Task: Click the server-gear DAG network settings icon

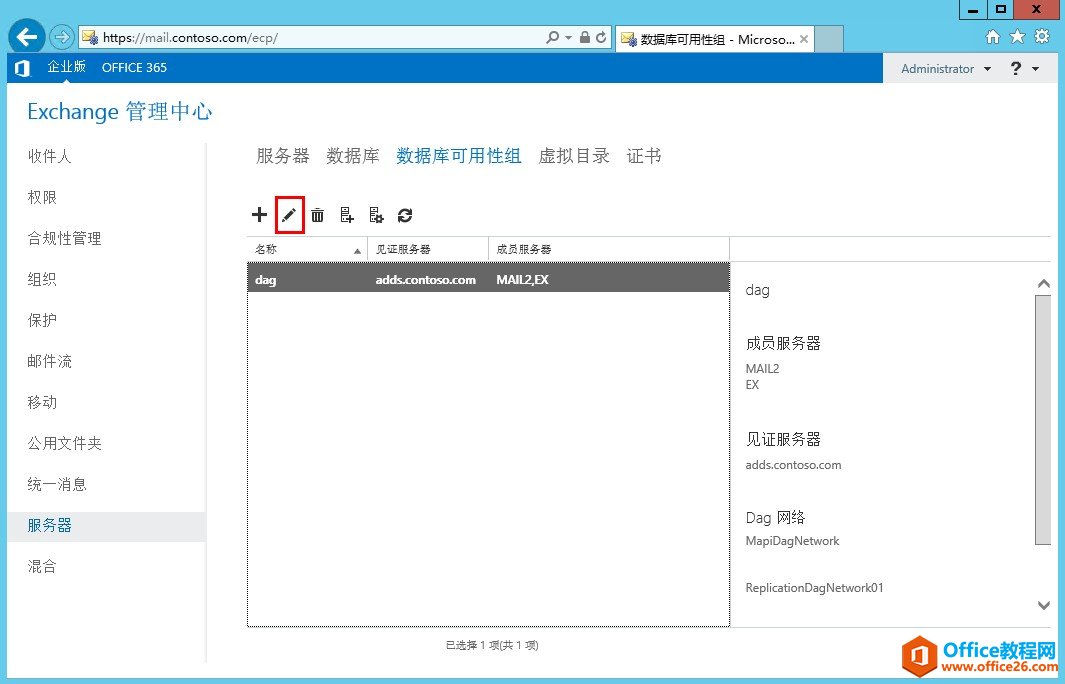Action: [x=376, y=214]
